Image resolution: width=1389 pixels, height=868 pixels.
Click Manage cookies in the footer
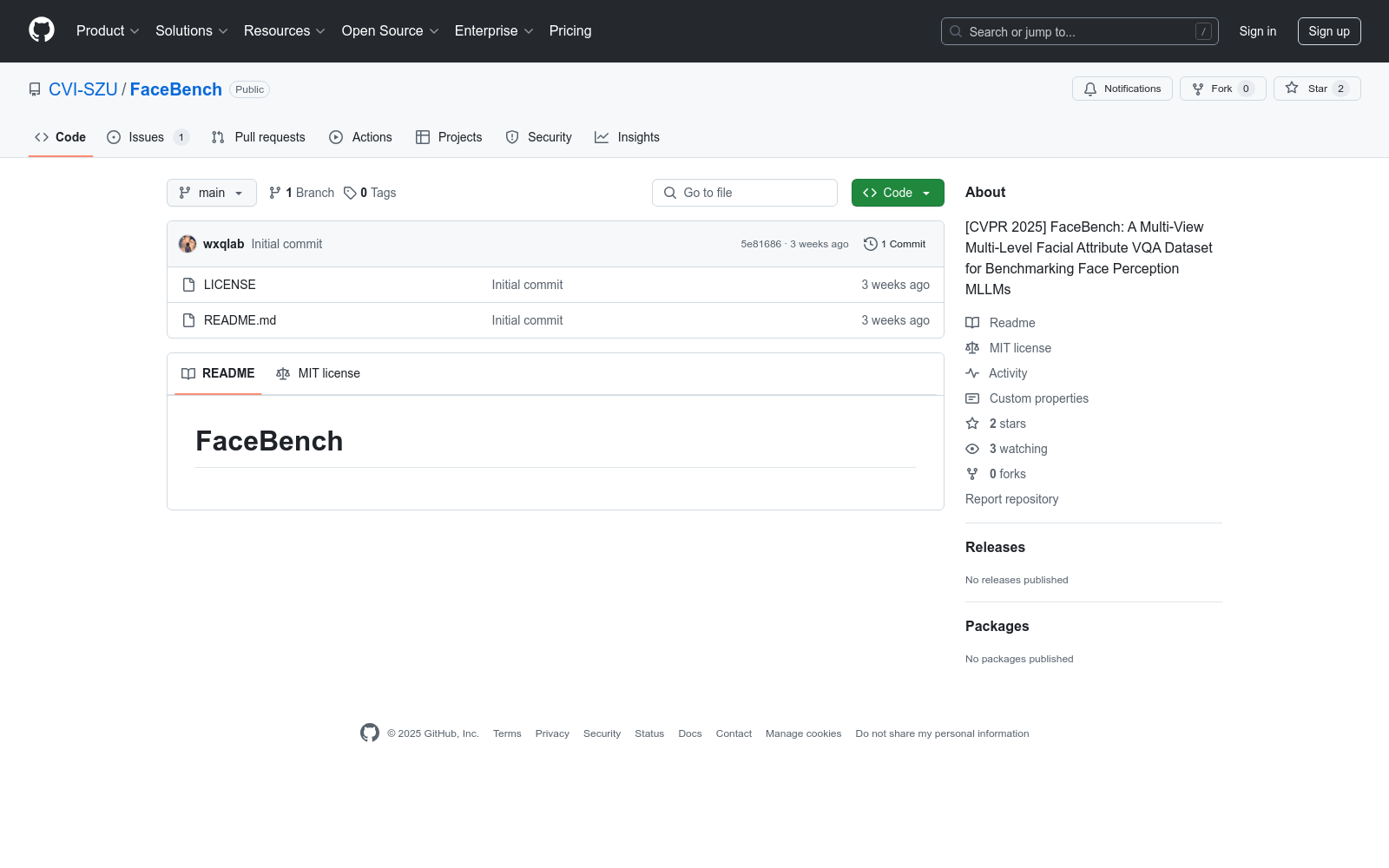[803, 733]
